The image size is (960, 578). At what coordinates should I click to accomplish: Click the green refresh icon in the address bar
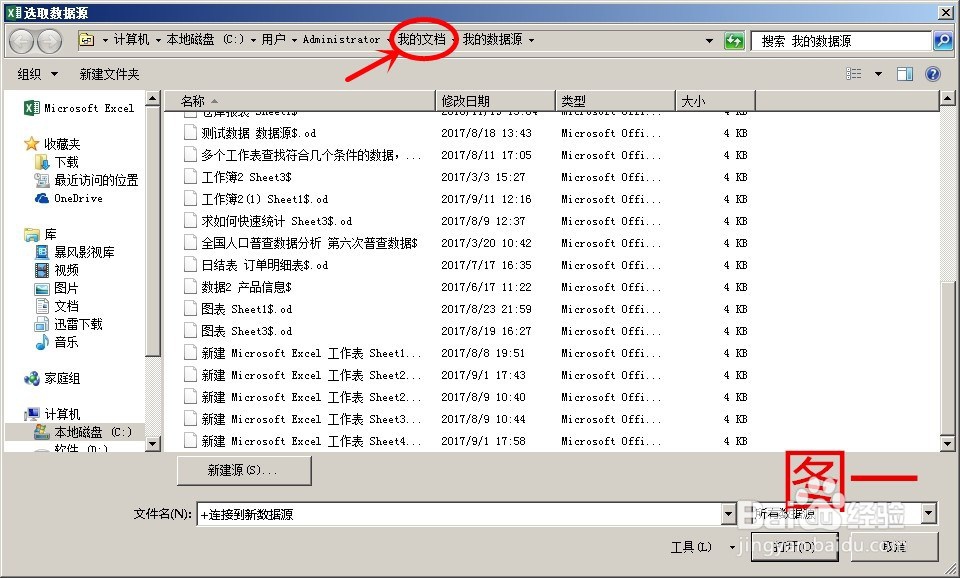(734, 40)
